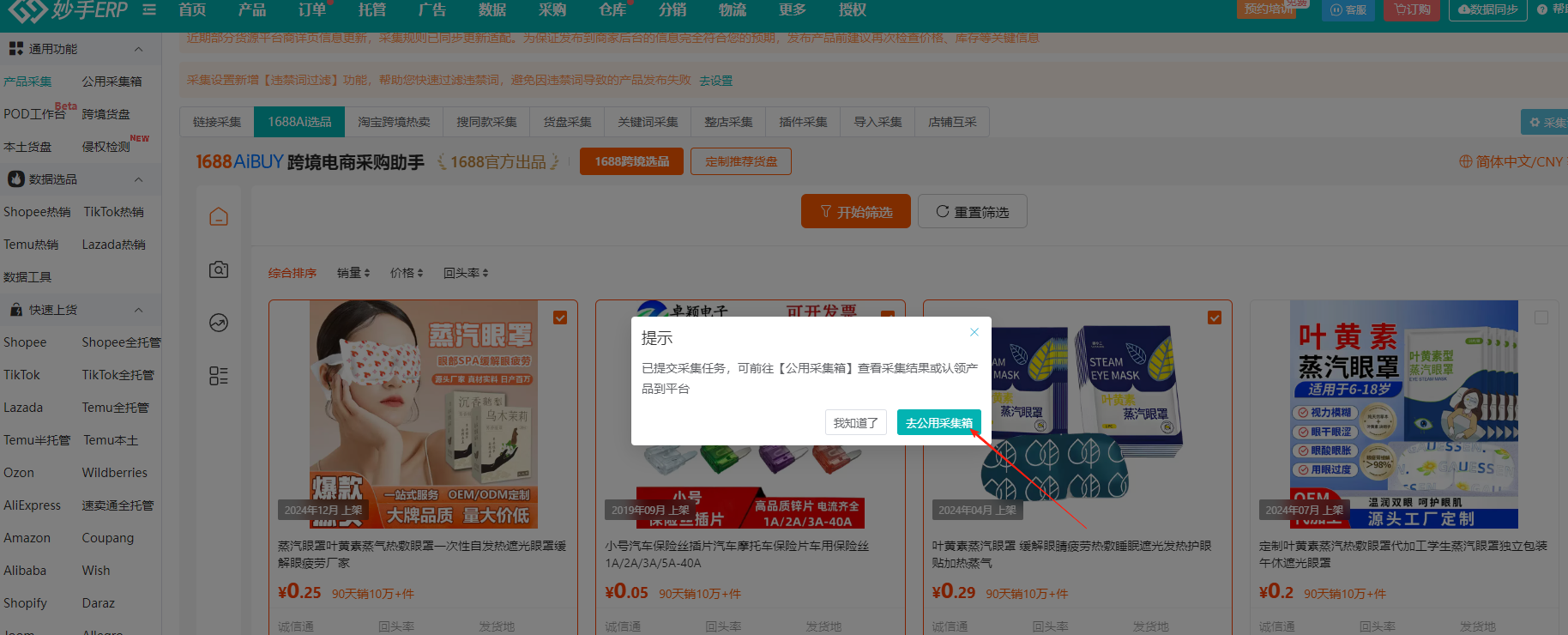Click the category list icon in the sidebar
This screenshot has height=635, width=1568.
[x=219, y=376]
